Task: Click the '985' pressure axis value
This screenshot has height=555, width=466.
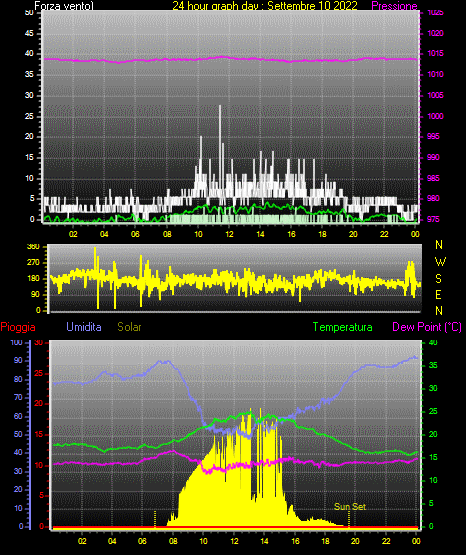Action: click(x=433, y=178)
